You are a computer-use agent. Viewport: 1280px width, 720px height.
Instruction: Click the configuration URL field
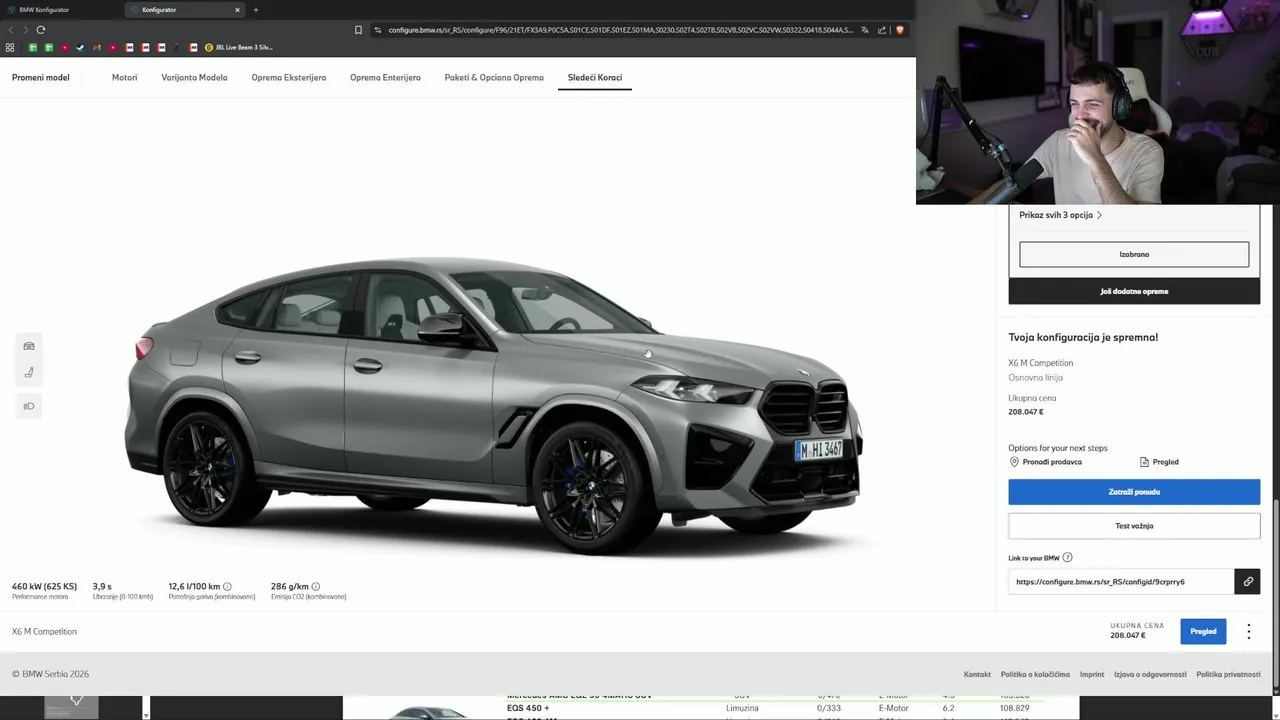point(1121,581)
